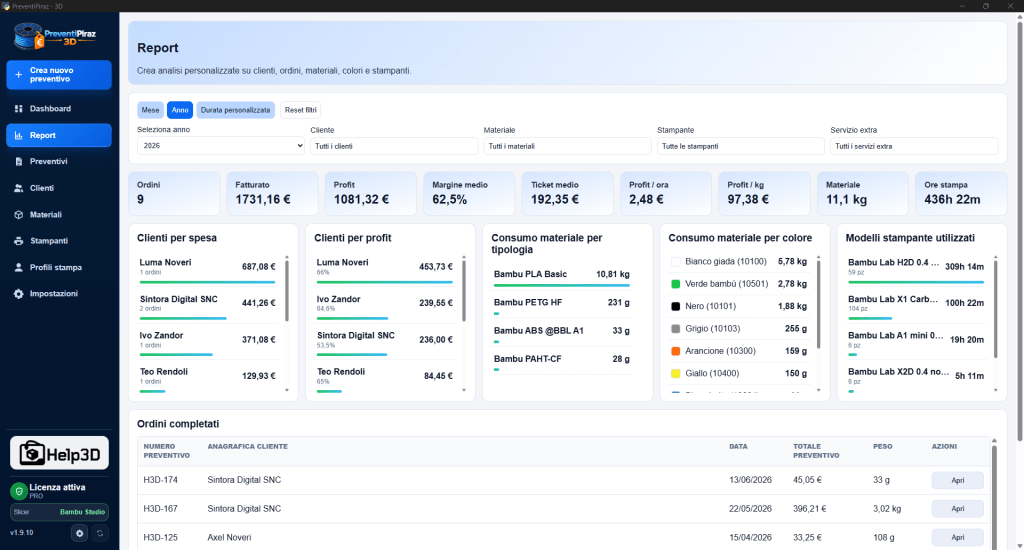1024x550 pixels.
Task: Click the Verde bambù green color swatch
Action: [676, 283]
